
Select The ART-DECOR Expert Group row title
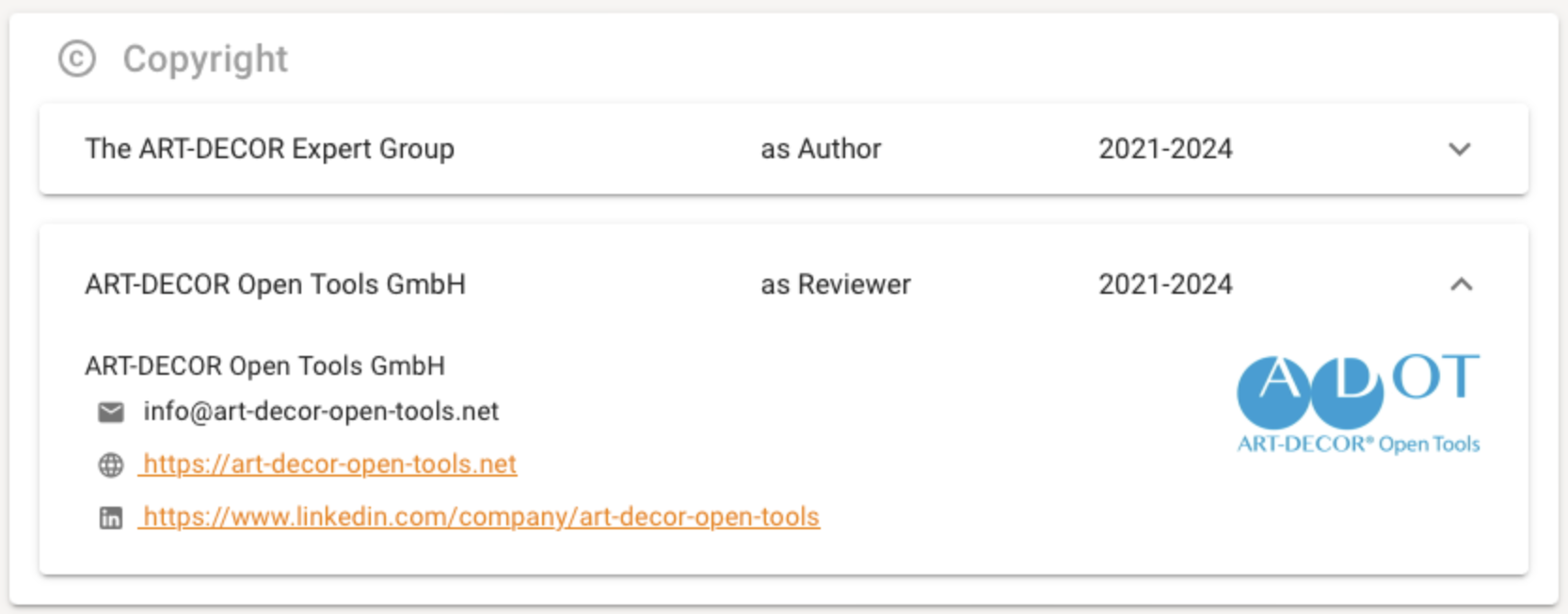click(x=269, y=149)
